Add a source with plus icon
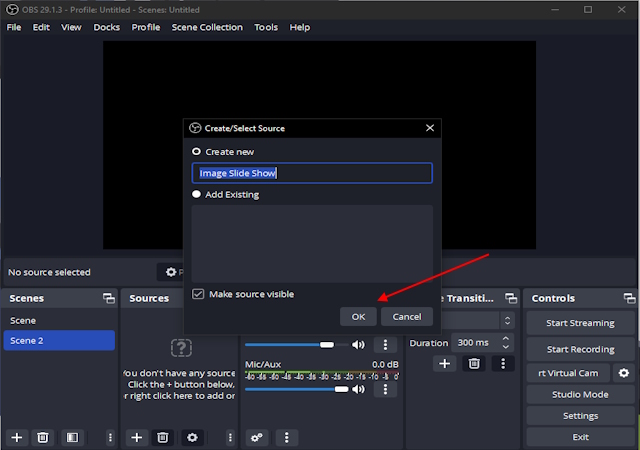 coord(137,437)
